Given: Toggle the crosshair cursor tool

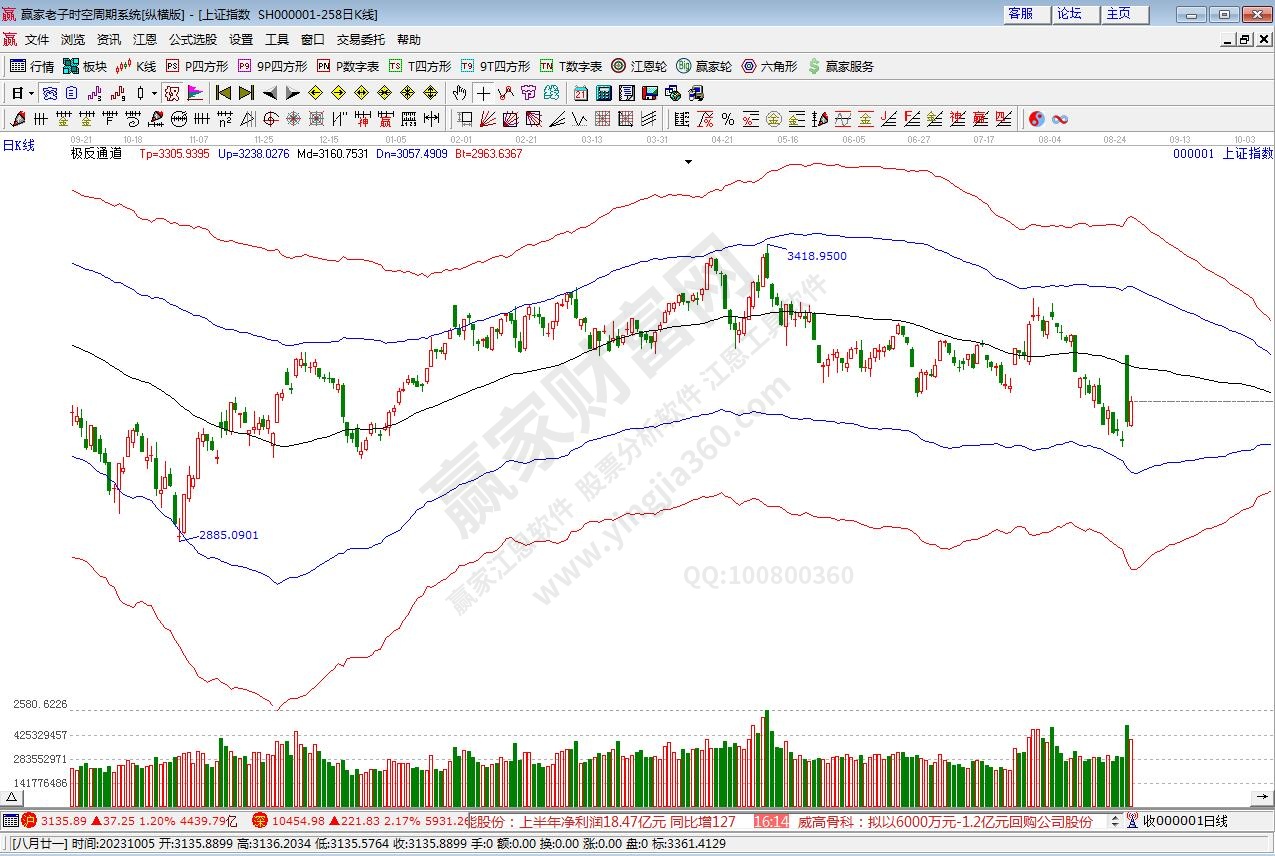Looking at the screenshot, I should (x=483, y=93).
